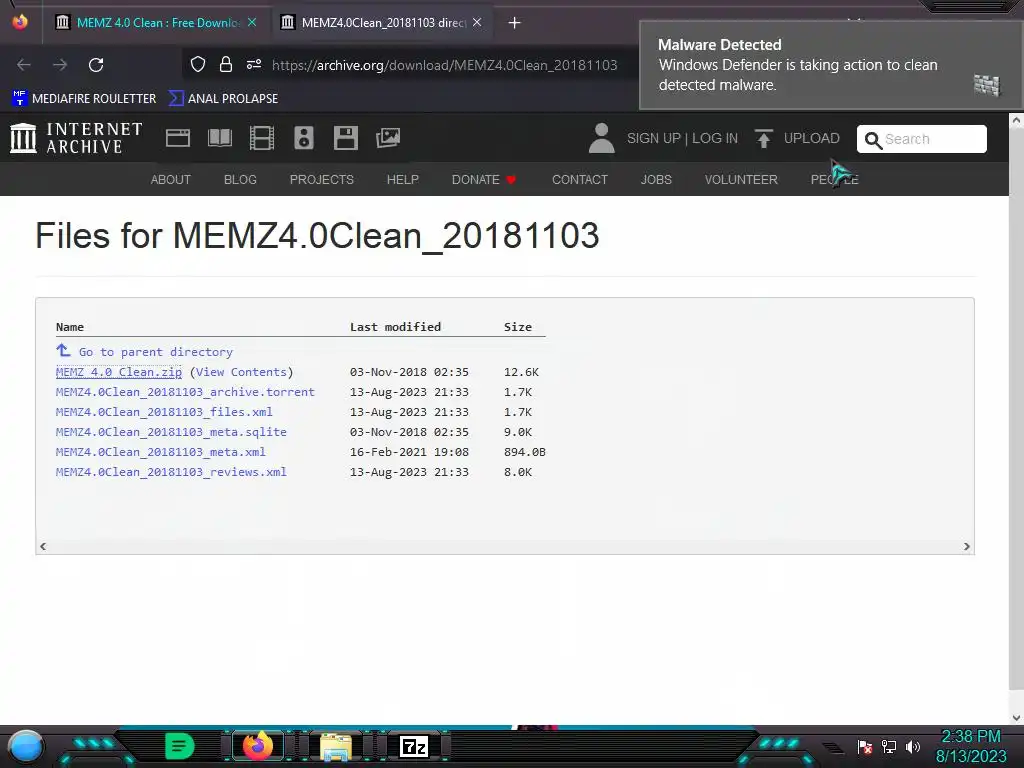Open the Internet Archive software floppy icon
This screenshot has width=1024, height=768.
coord(345,138)
